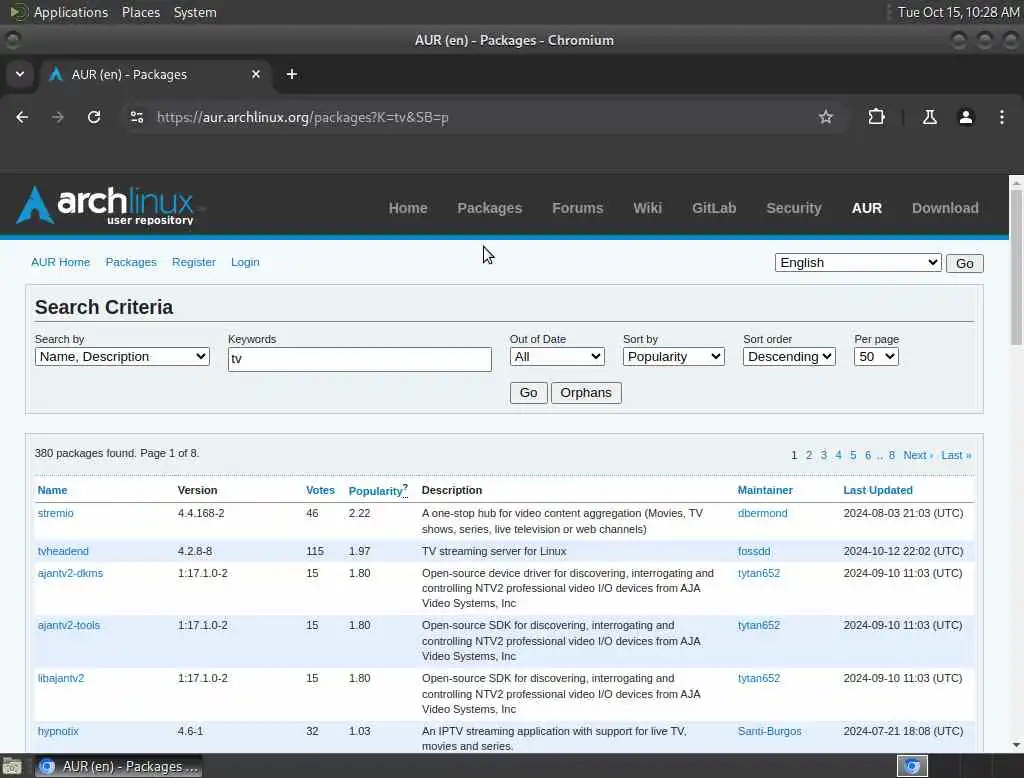Click the show desktop icon in bottom panel
The image size is (1024, 778).
[x=12, y=766]
